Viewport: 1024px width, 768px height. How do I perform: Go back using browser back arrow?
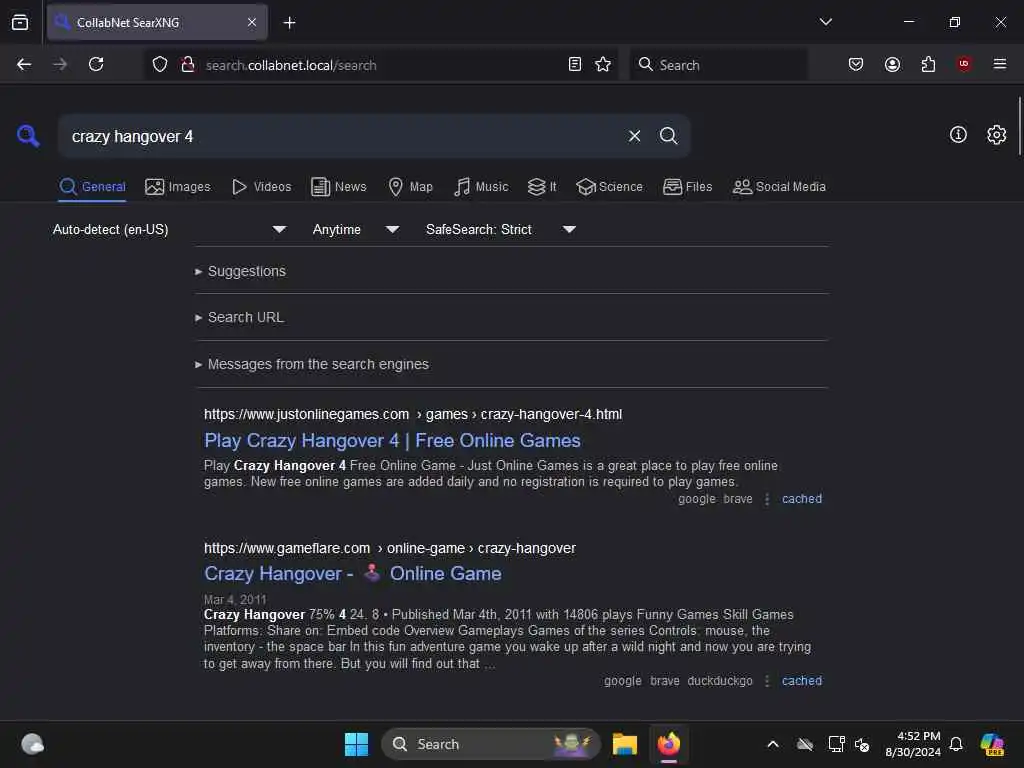tap(24, 64)
